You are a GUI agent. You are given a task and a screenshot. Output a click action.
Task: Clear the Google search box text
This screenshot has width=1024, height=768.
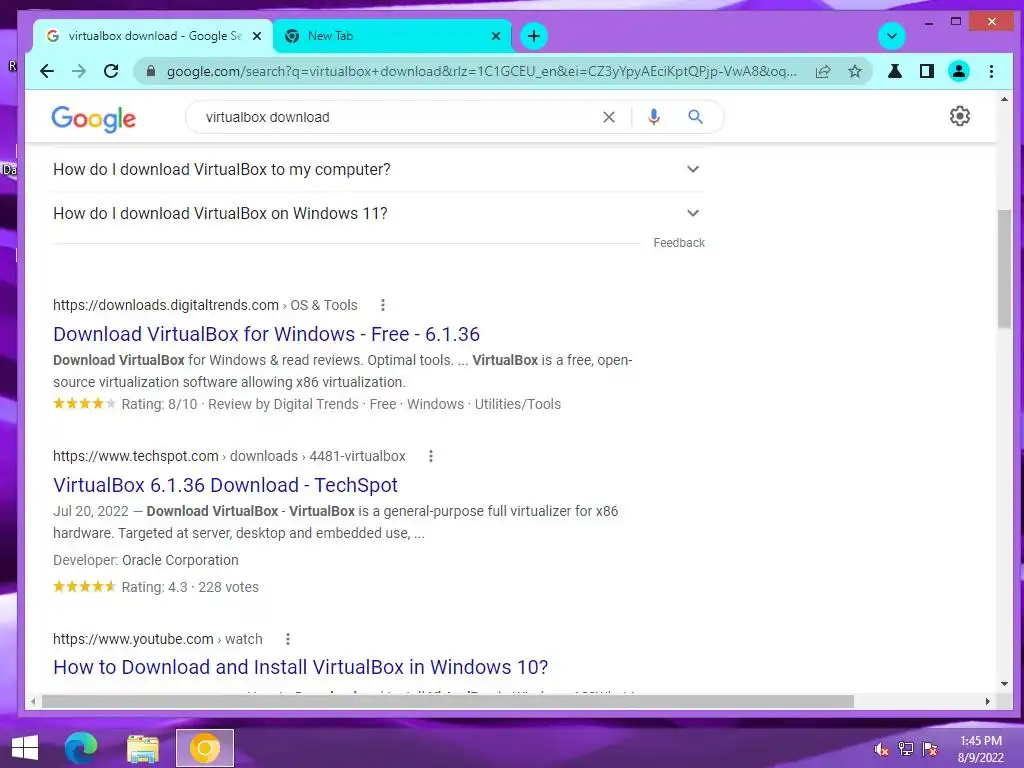point(609,118)
